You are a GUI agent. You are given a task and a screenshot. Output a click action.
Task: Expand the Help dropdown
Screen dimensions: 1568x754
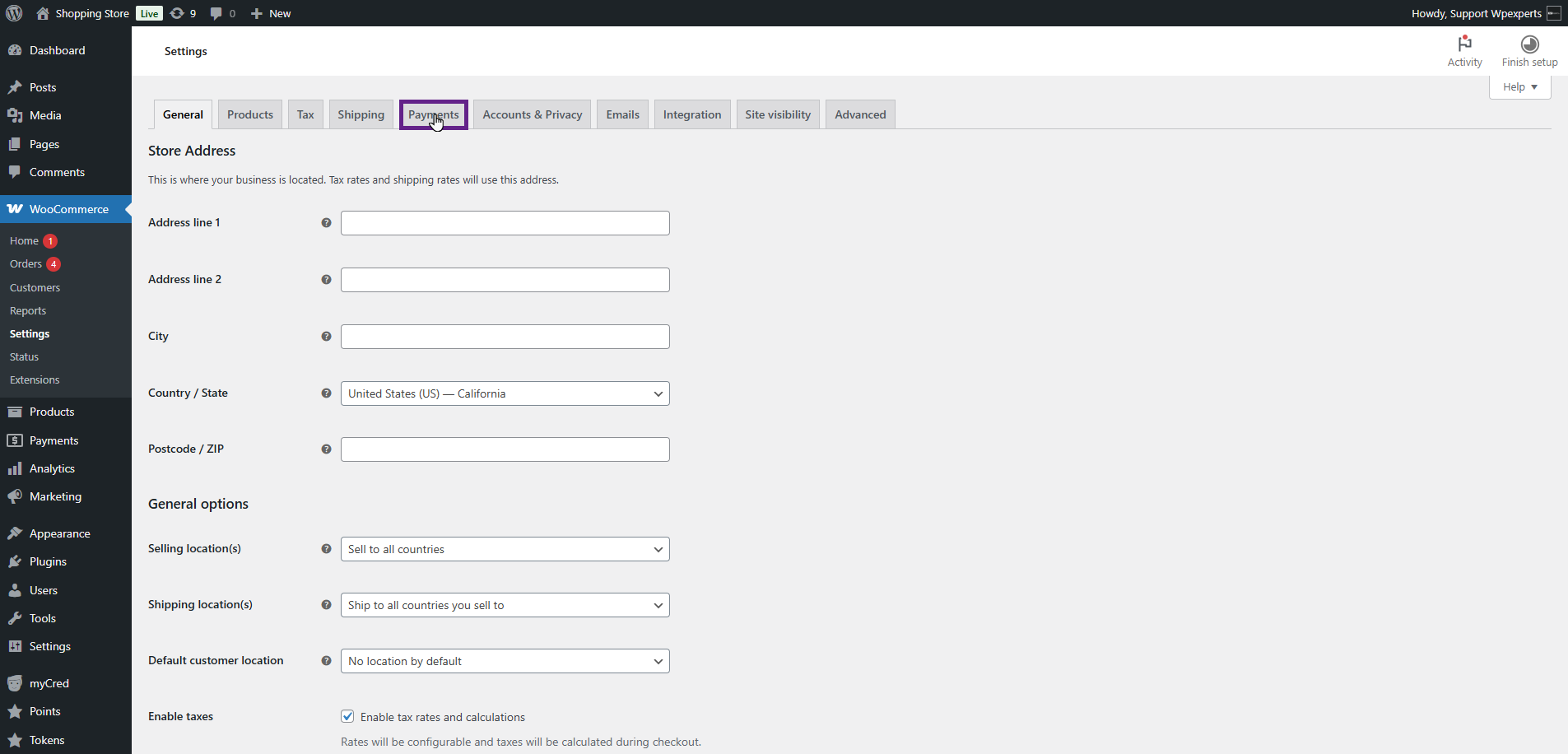1519,87
